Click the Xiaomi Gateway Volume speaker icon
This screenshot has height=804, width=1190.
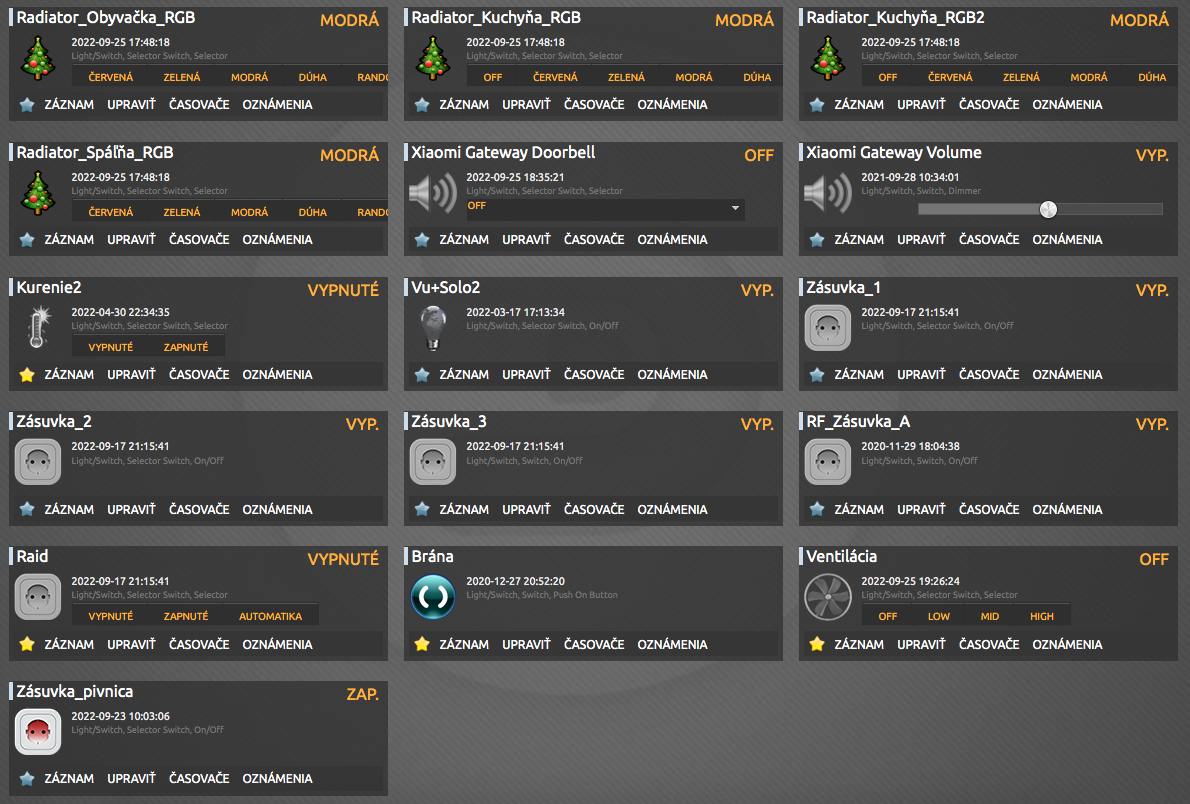pyautogui.click(x=828, y=193)
